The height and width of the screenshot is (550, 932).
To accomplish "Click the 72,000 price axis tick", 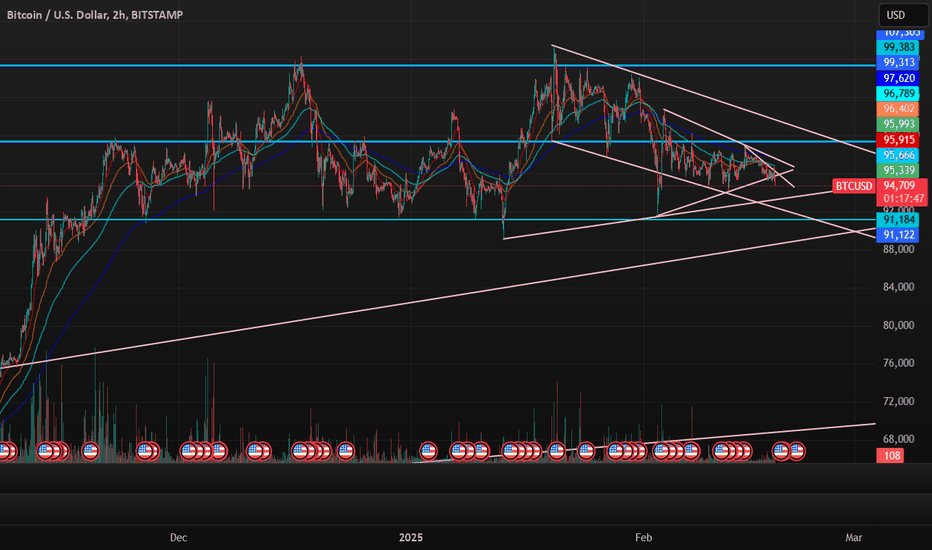I will pos(898,401).
